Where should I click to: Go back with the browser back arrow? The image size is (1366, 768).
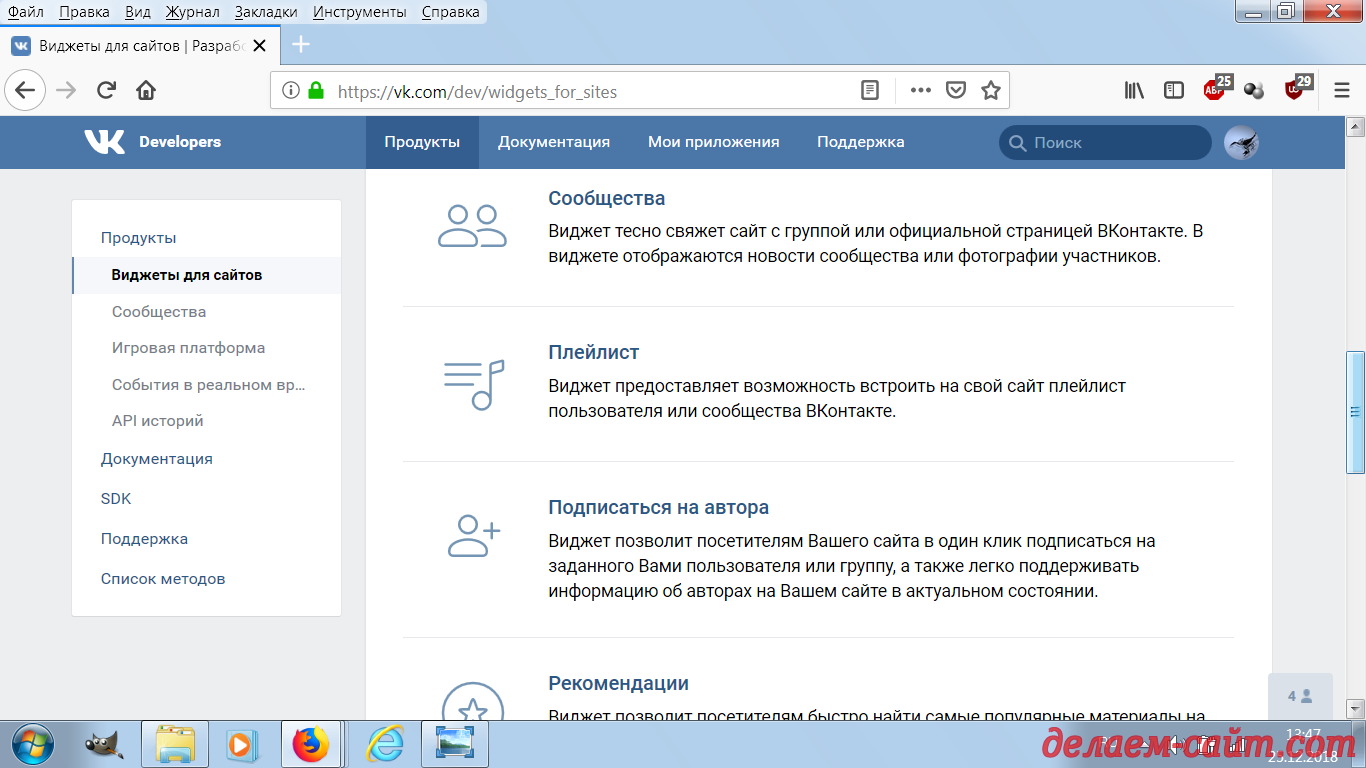25,90
